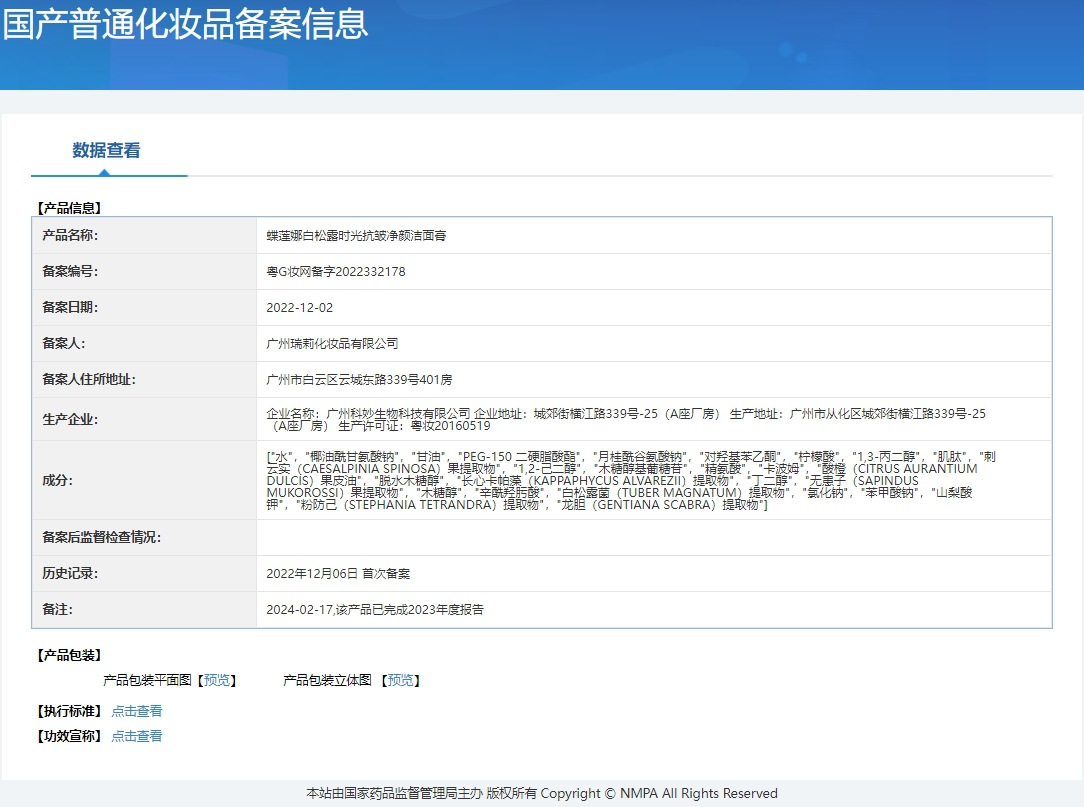This screenshot has height=807, width=1084.
Task: Select filing number 粤G妆网备字2022332178
Action: pyautogui.click(x=336, y=272)
